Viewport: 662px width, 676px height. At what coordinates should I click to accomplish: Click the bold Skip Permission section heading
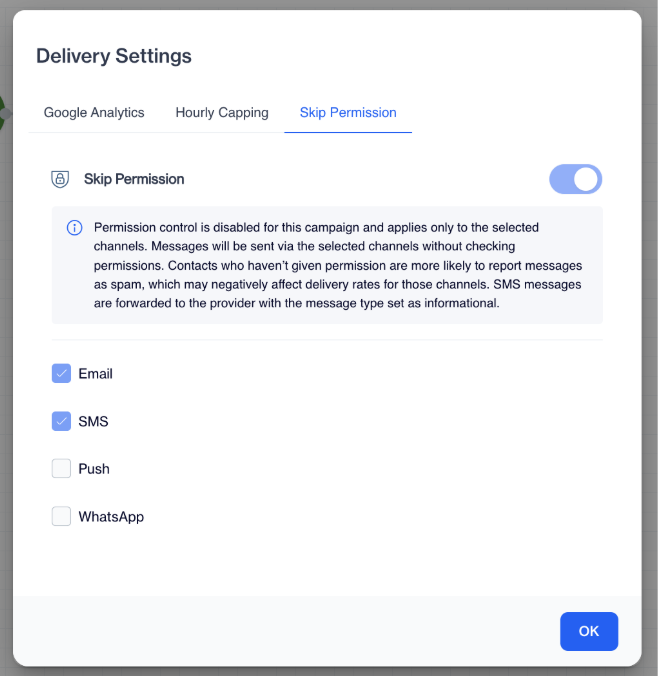pos(134,179)
